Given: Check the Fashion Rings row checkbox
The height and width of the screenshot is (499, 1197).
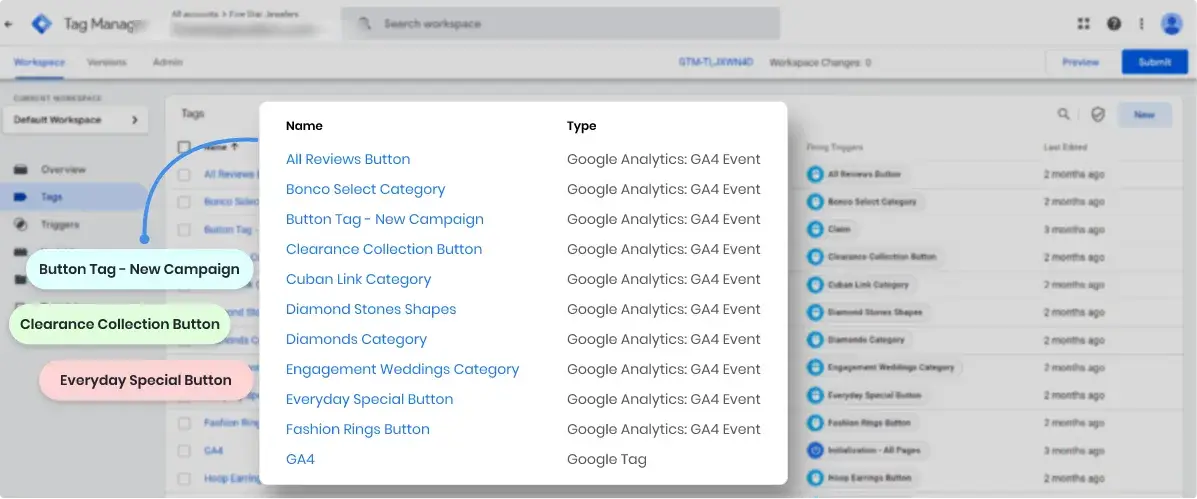Looking at the screenshot, I should (184, 423).
